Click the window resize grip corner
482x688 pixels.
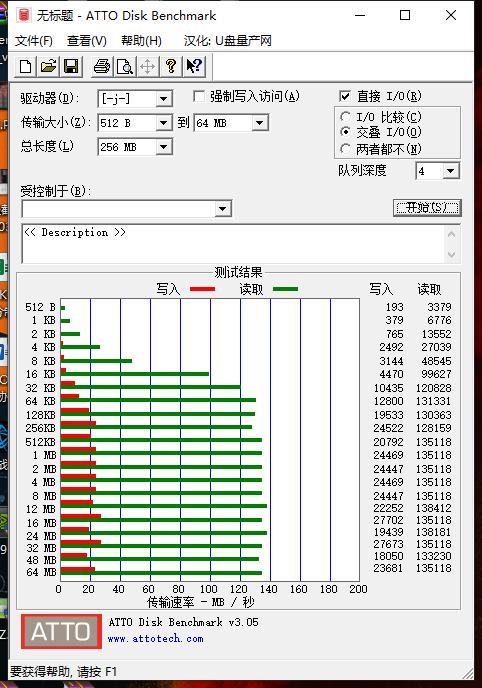pos(468,673)
